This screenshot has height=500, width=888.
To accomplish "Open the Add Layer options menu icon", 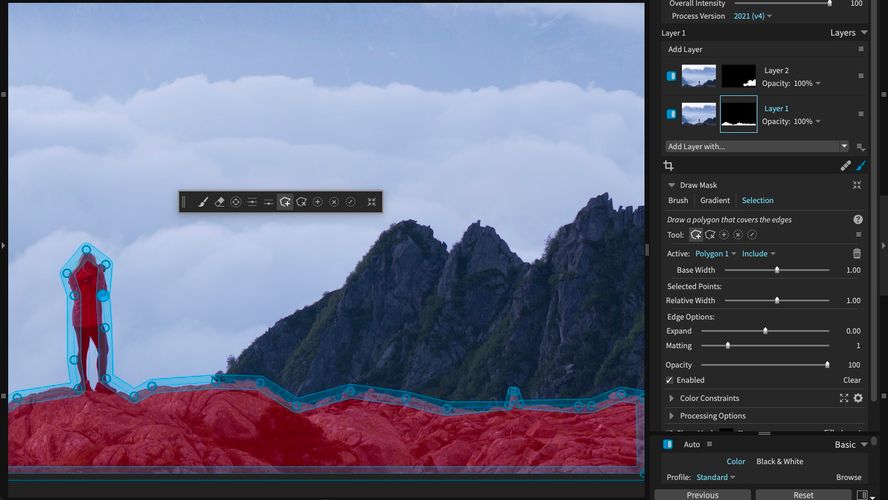I will 861,49.
